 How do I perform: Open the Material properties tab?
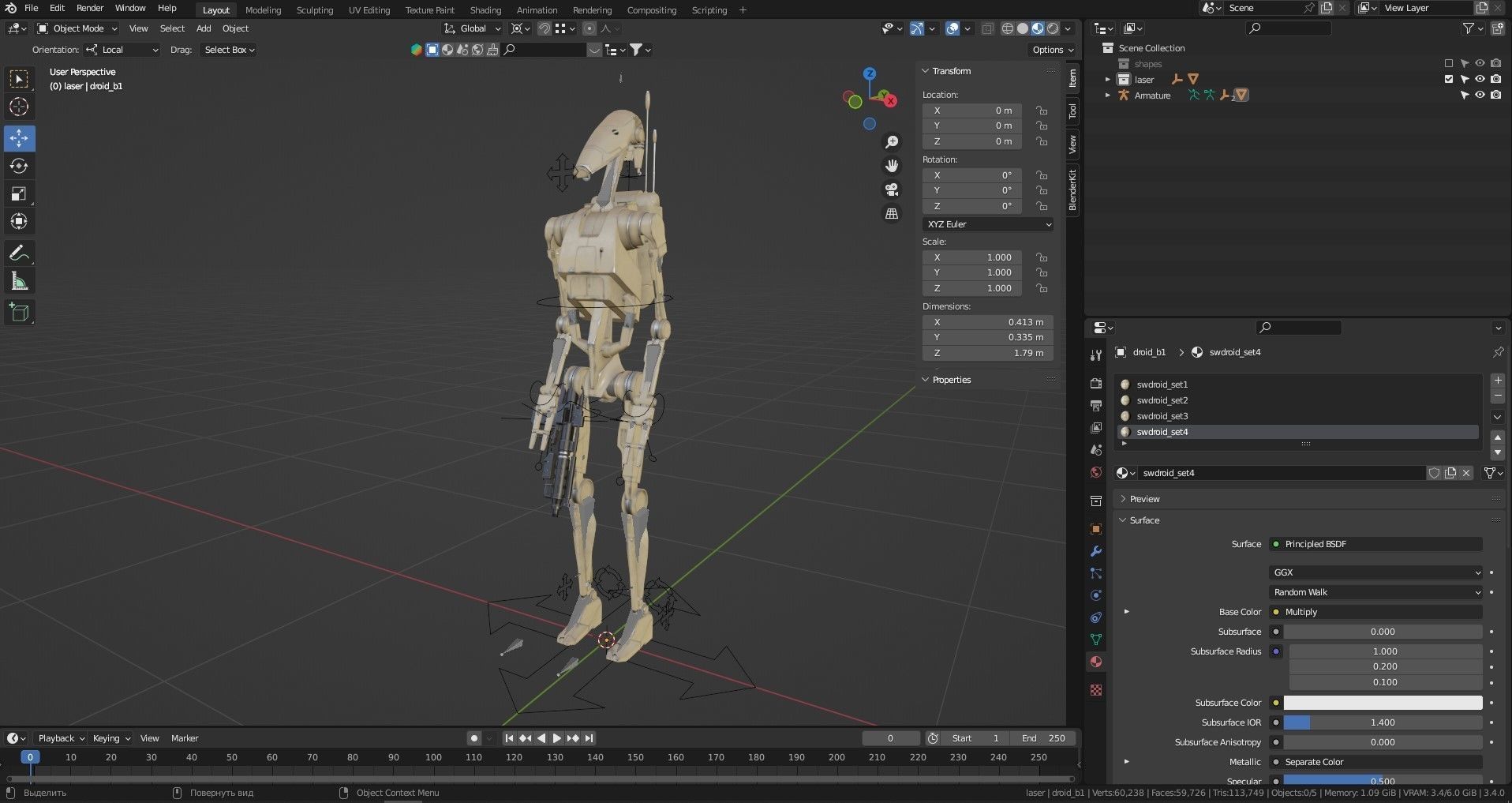click(x=1096, y=662)
